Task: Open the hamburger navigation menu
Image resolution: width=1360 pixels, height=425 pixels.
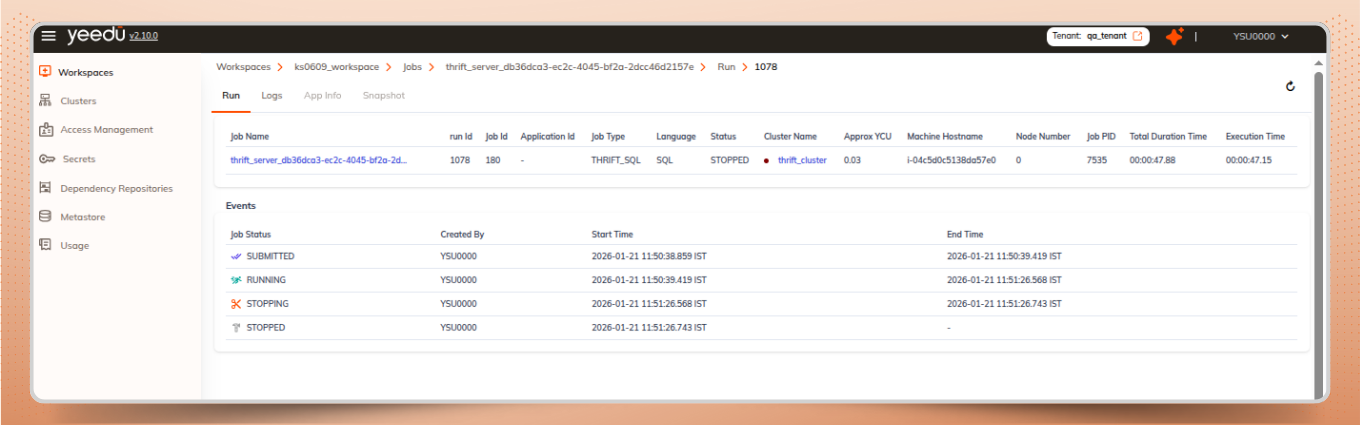Action: [x=48, y=36]
